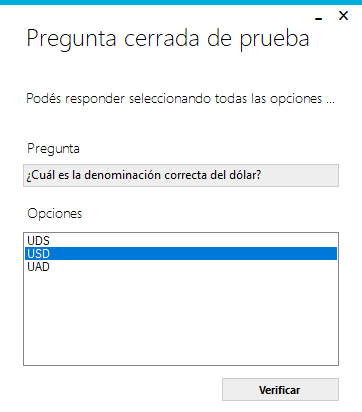Image resolution: width=362 pixels, height=412 pixels.
Task: Click the Opciones label
Action: [x=54, y=214]
